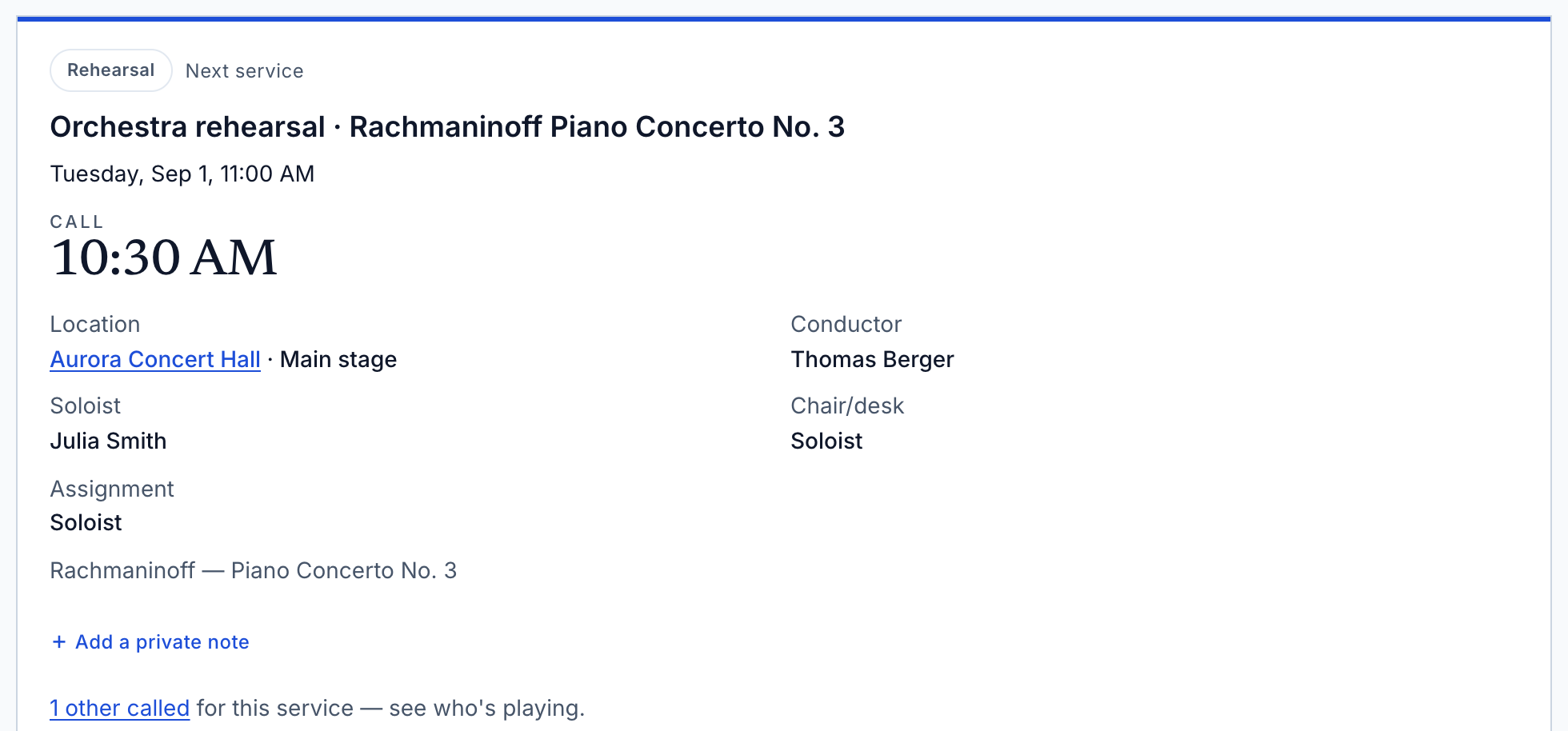Click the Soloist value under Chair/desk
Screen dimensions: 1568x731
[x=826, y=441]
